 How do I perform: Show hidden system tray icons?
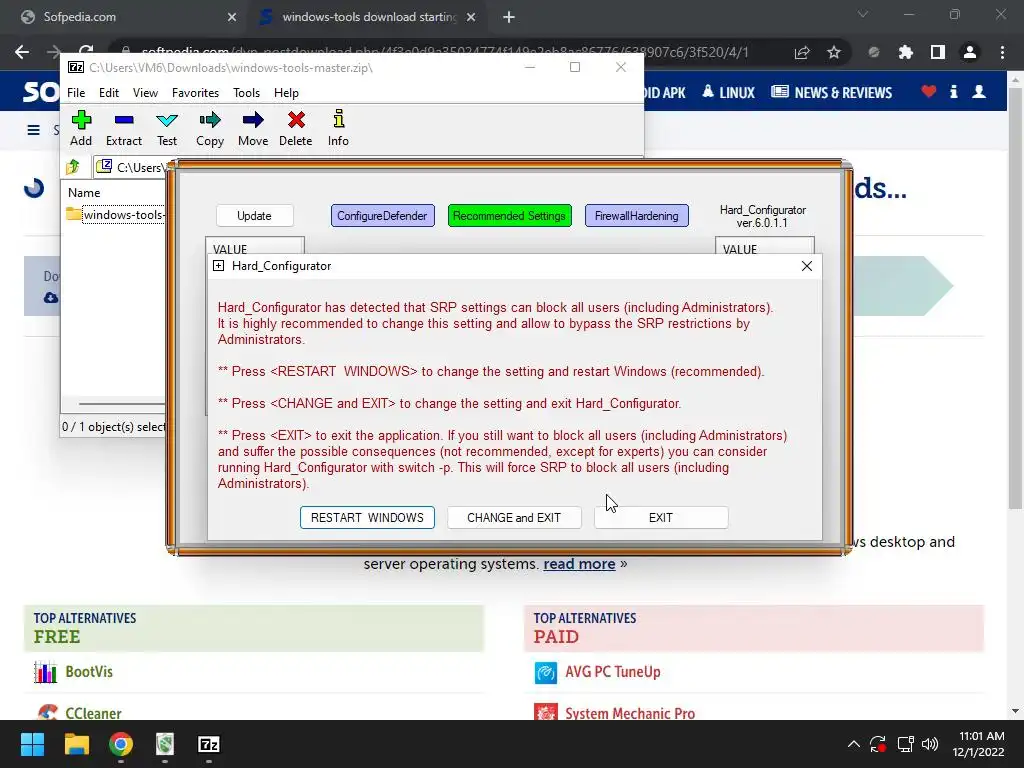853,744
